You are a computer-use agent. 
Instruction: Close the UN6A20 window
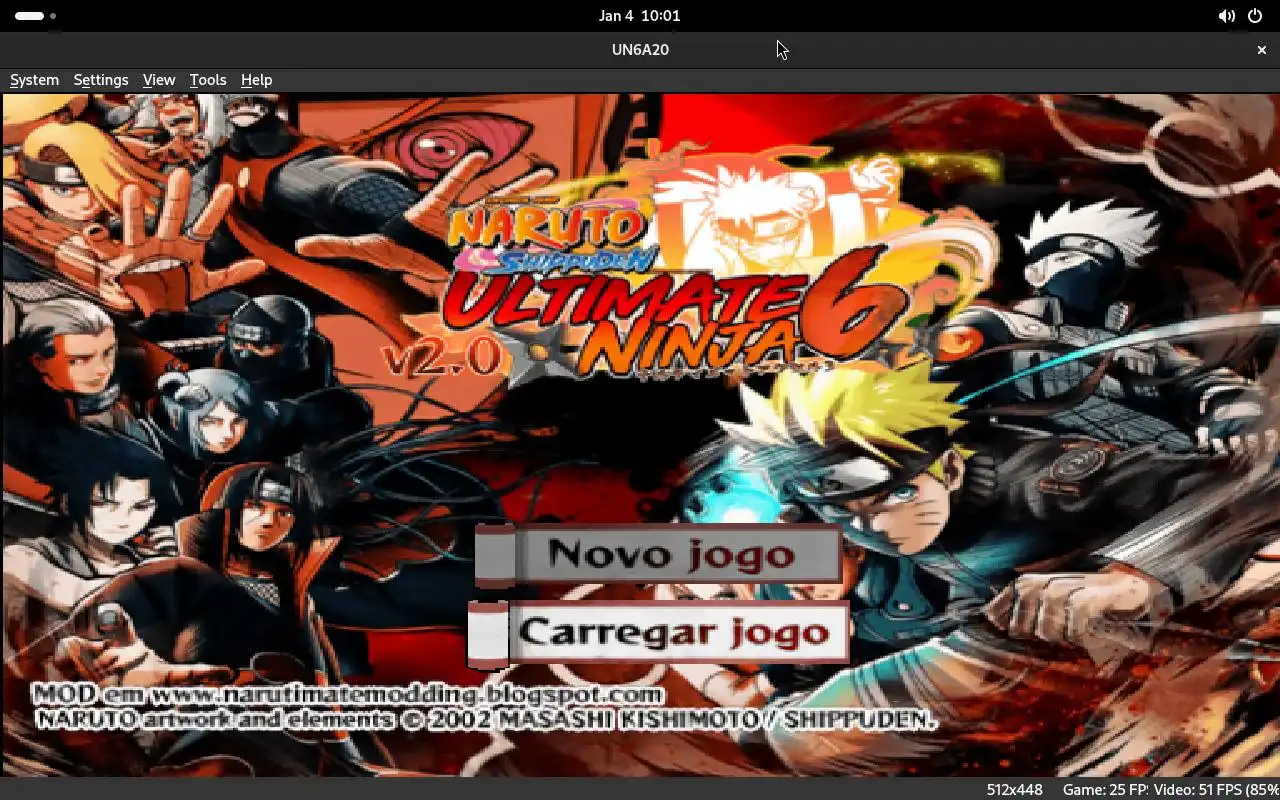point(1262,49)
